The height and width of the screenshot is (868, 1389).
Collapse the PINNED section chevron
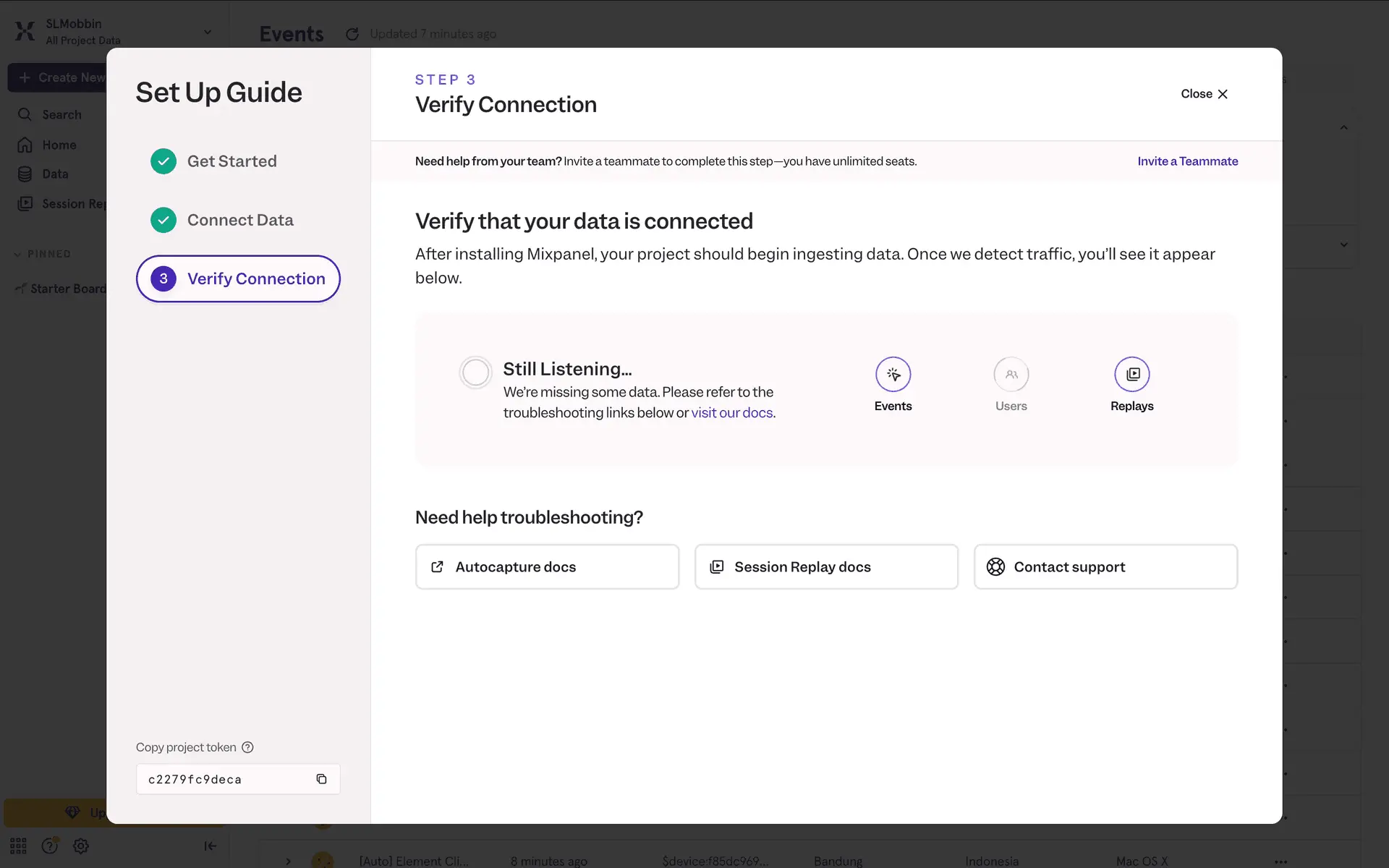pyautogui.click(x=17, y=255)
